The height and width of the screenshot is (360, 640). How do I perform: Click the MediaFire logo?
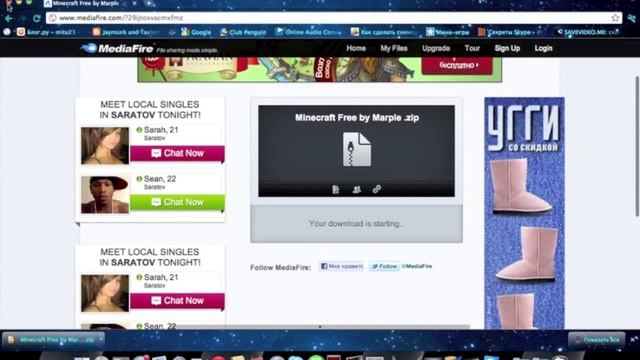(x=117, y=49)
